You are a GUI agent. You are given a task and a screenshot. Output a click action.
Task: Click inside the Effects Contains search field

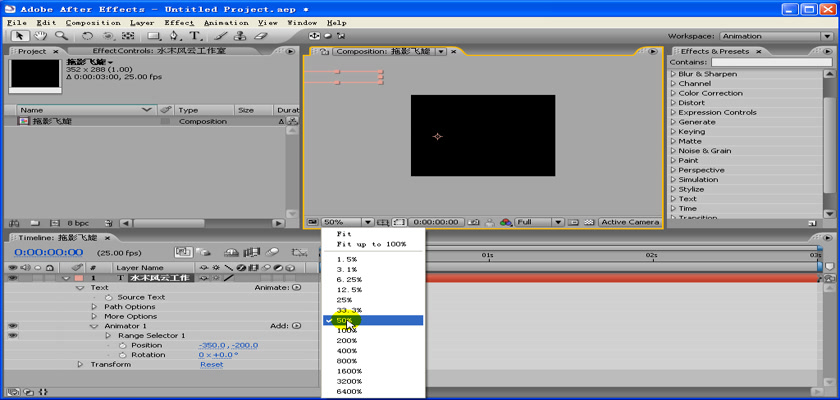tap(771, 63)
